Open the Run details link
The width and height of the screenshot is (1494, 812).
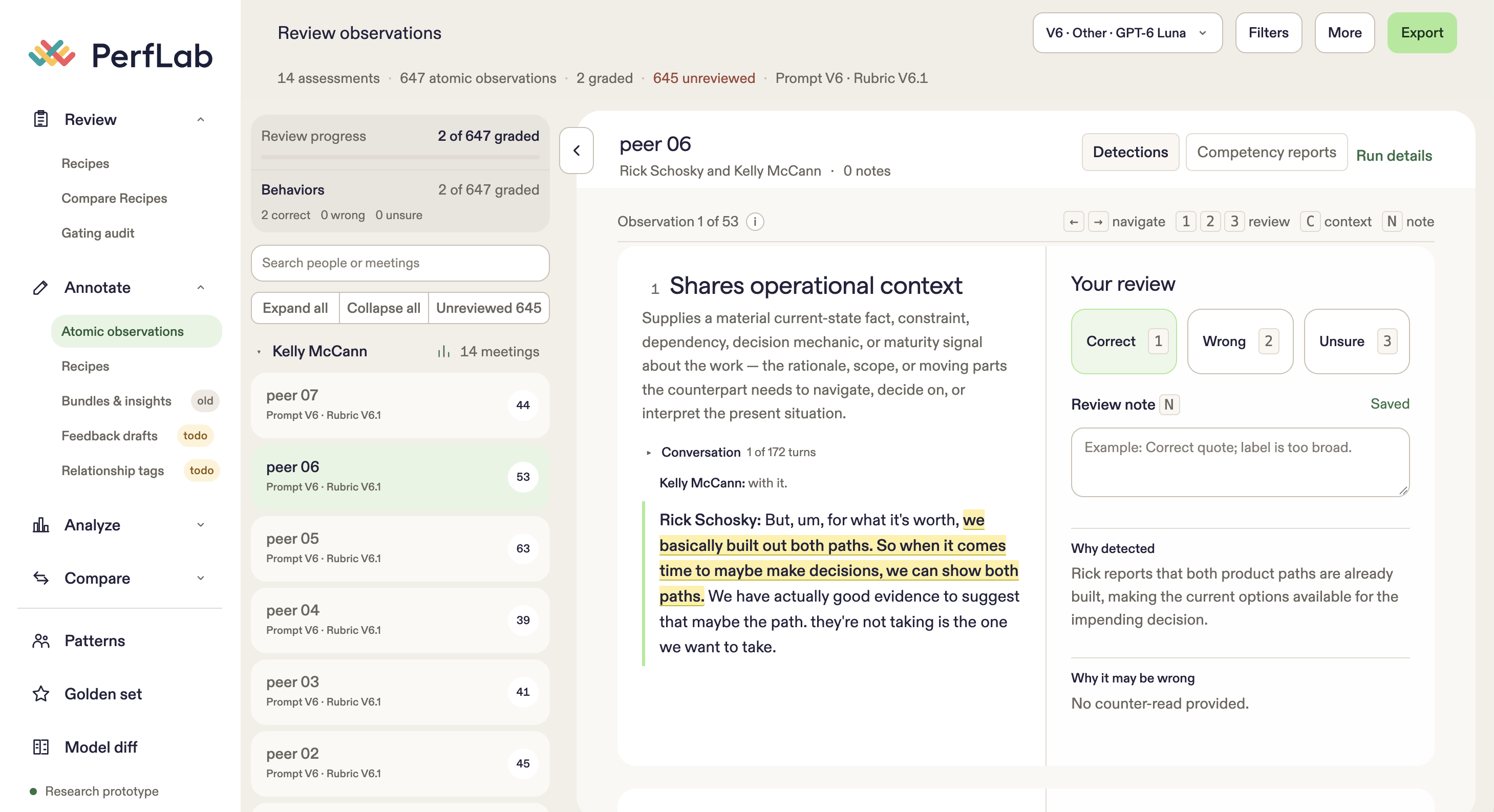coord(1394,156)
